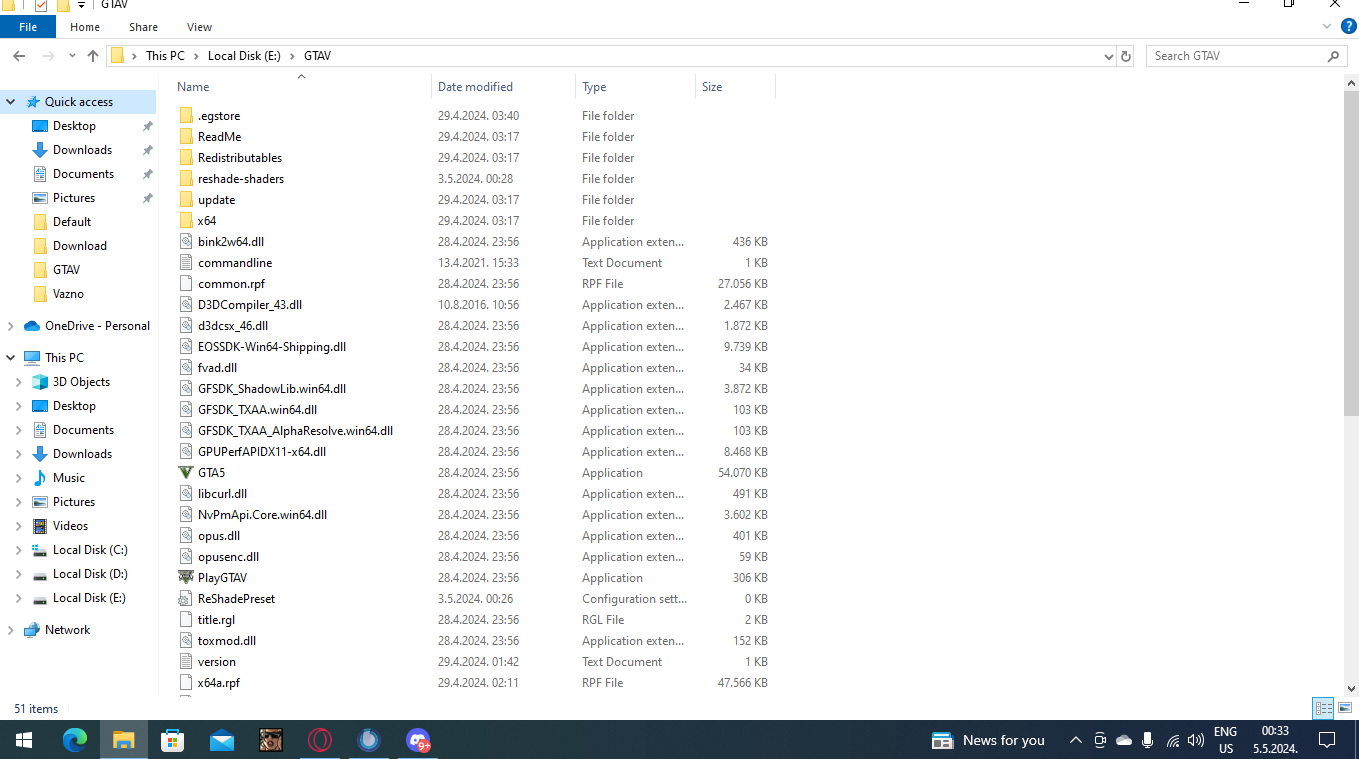This screenshot has width=1359, height=759.
Task: Collapse the This PC tree node
Action: [11, 358]
